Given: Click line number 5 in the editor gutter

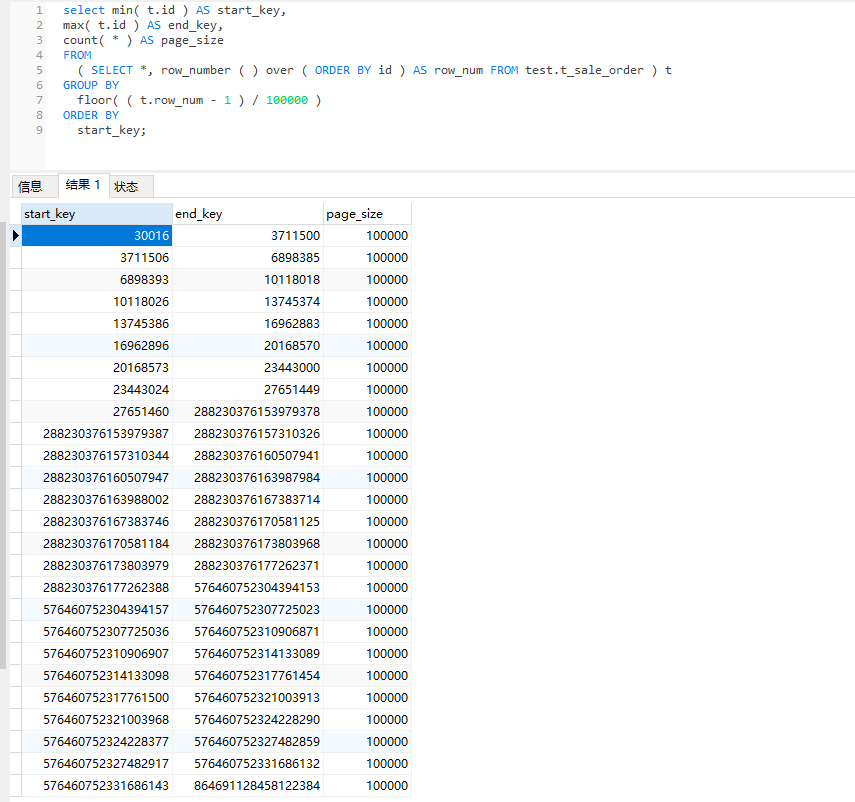Looking at the screenshot, I should (x=39, y=70).
